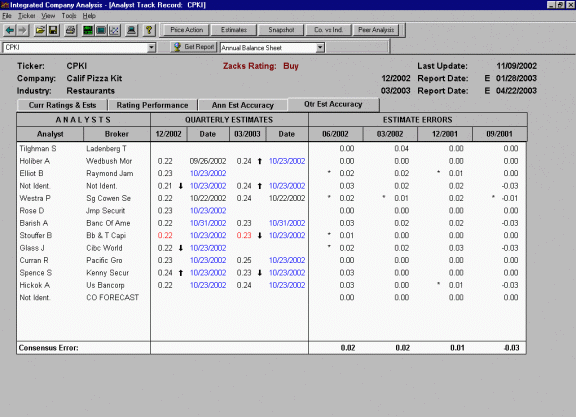
Task: Click the Estimates button
Action: 234,30
